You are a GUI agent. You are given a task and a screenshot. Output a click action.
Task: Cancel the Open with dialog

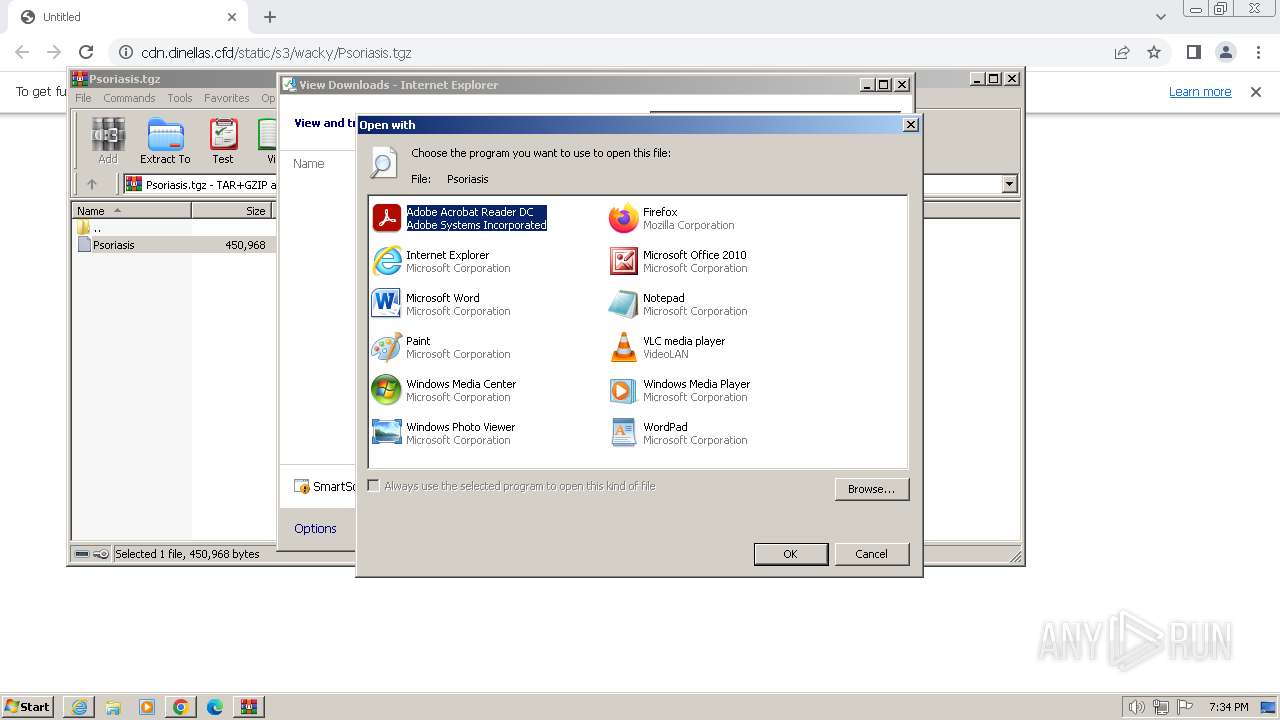(871, 554)
